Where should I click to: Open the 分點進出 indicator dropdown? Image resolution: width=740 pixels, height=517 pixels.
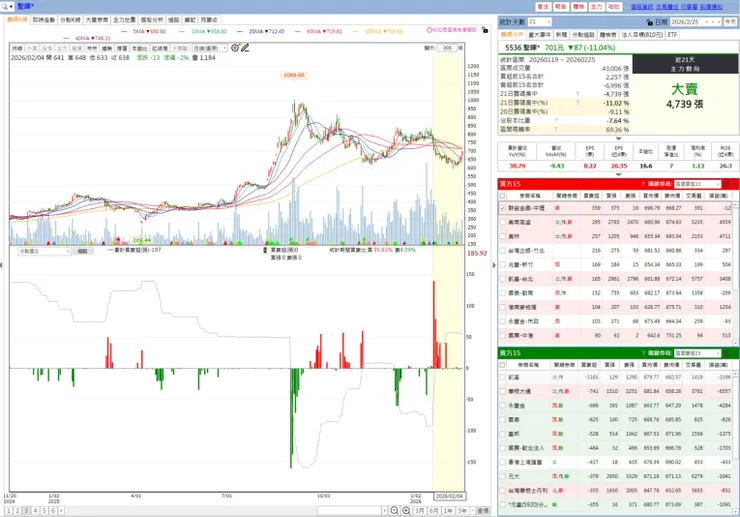click(44, 251)
